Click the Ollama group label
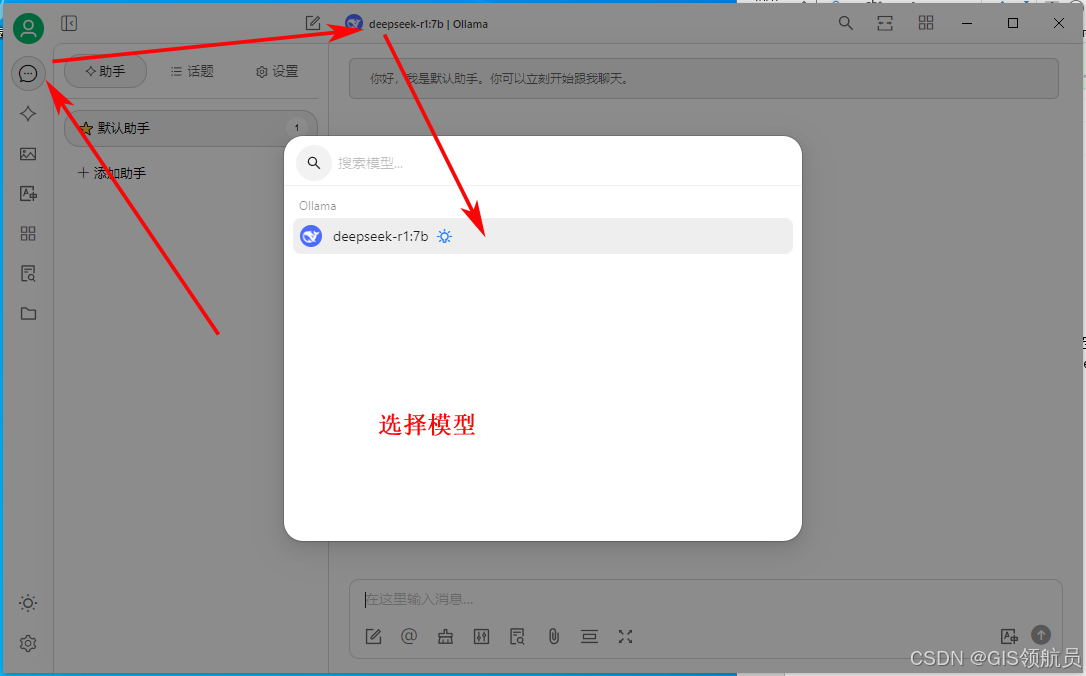1086x676 pixels. point(318,206)
